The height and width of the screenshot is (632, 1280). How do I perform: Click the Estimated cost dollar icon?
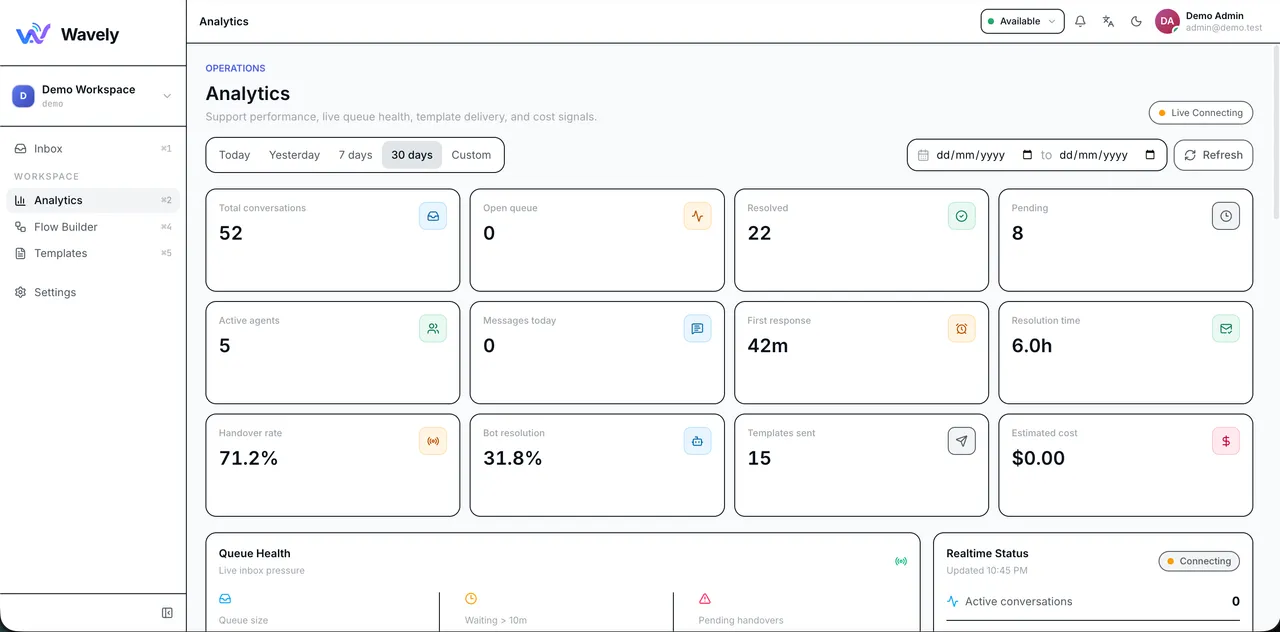pos(1225,441)
